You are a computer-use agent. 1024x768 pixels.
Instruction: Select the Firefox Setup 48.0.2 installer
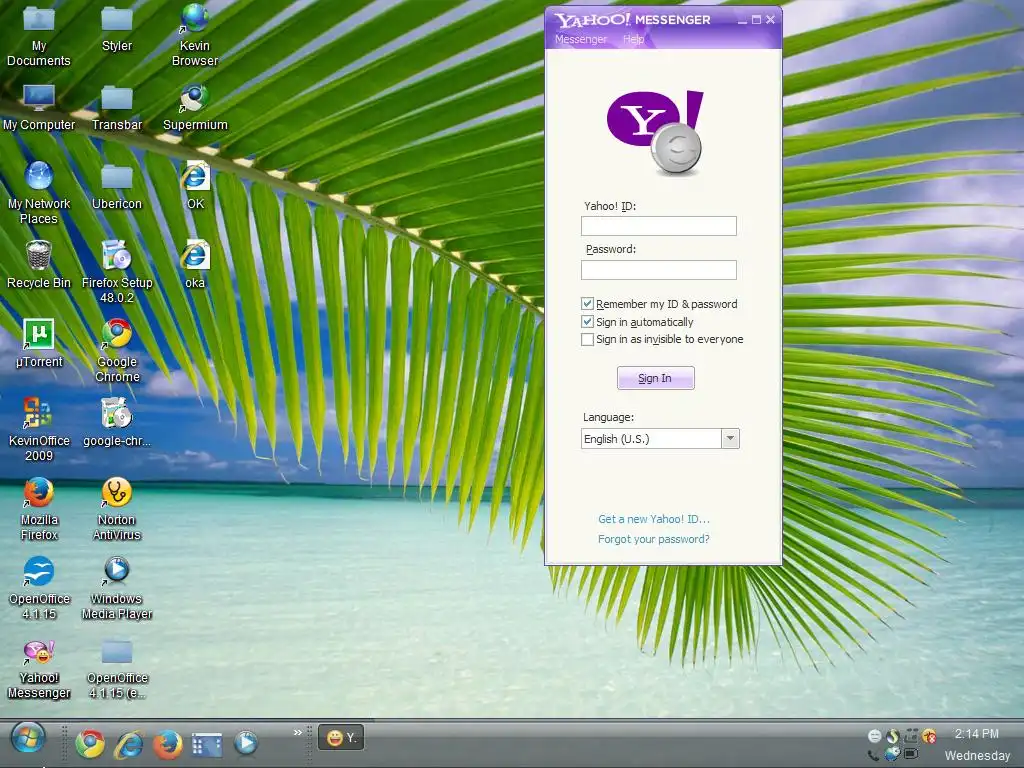pos(117,272)
